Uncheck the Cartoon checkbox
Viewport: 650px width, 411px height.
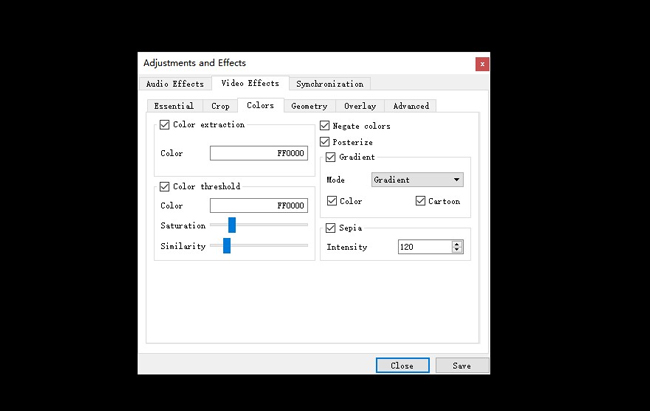pyautogui.click(x=421, y=201)
